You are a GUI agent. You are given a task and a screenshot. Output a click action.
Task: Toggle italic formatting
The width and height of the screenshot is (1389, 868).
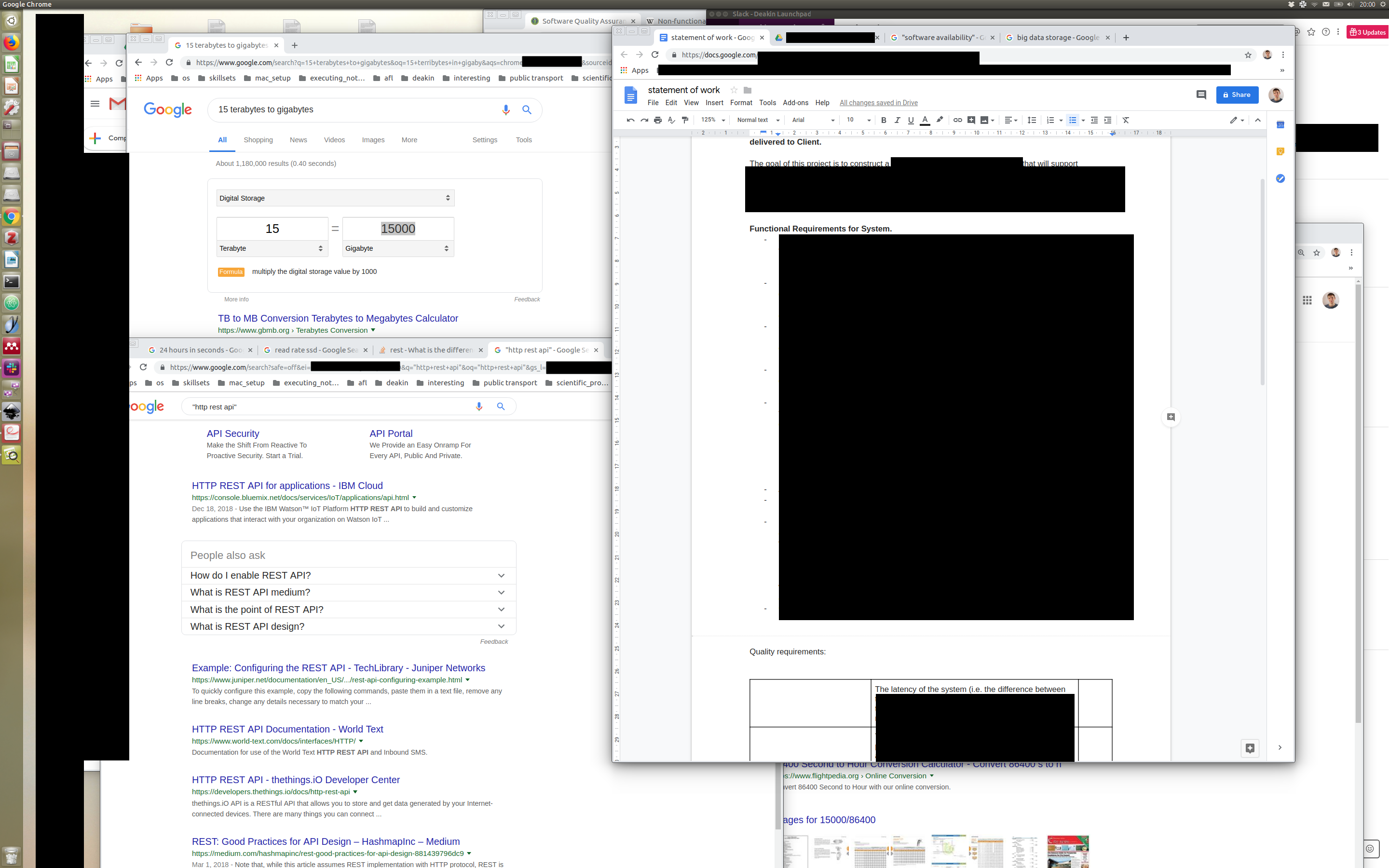tap(897, 120)
